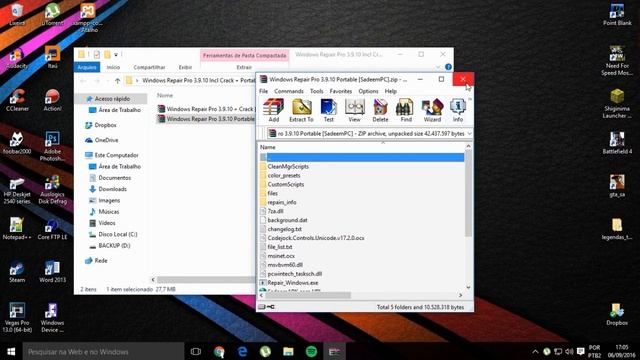Open the Windows Start button
The width and height of the screenshot is (640, 360).
pyautogui.click(x=11, y=351)
